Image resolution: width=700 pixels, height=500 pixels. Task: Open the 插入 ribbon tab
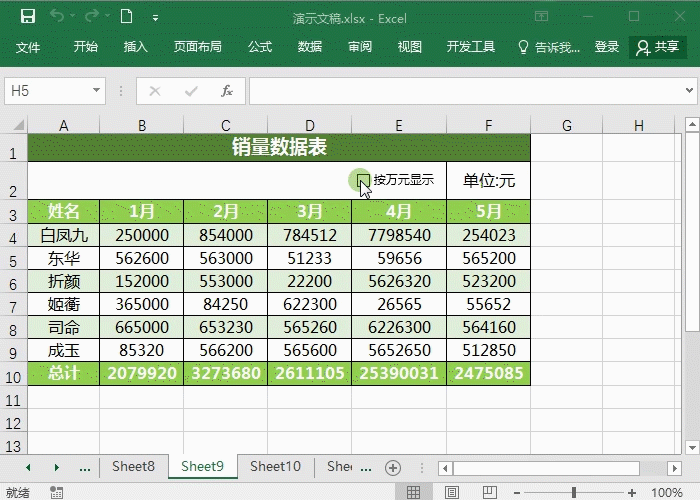point(135,47)
